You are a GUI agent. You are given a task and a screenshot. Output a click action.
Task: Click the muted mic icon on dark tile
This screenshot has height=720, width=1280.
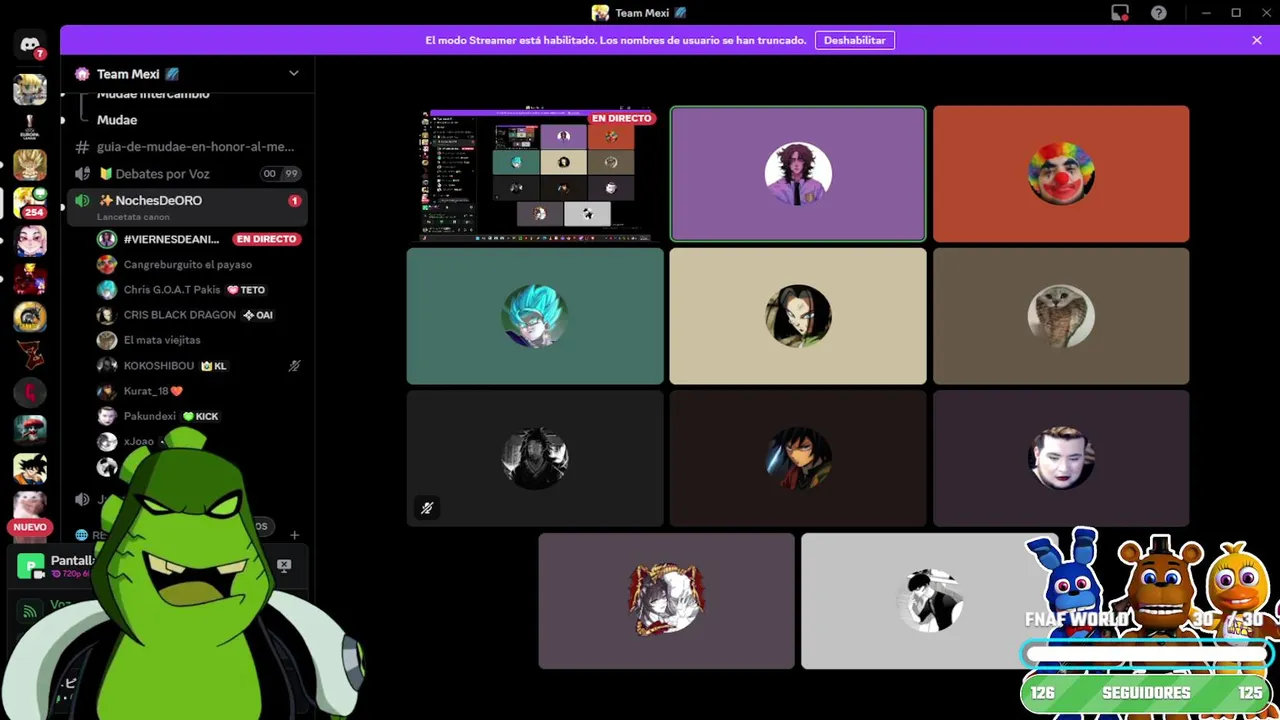(427, 508)
